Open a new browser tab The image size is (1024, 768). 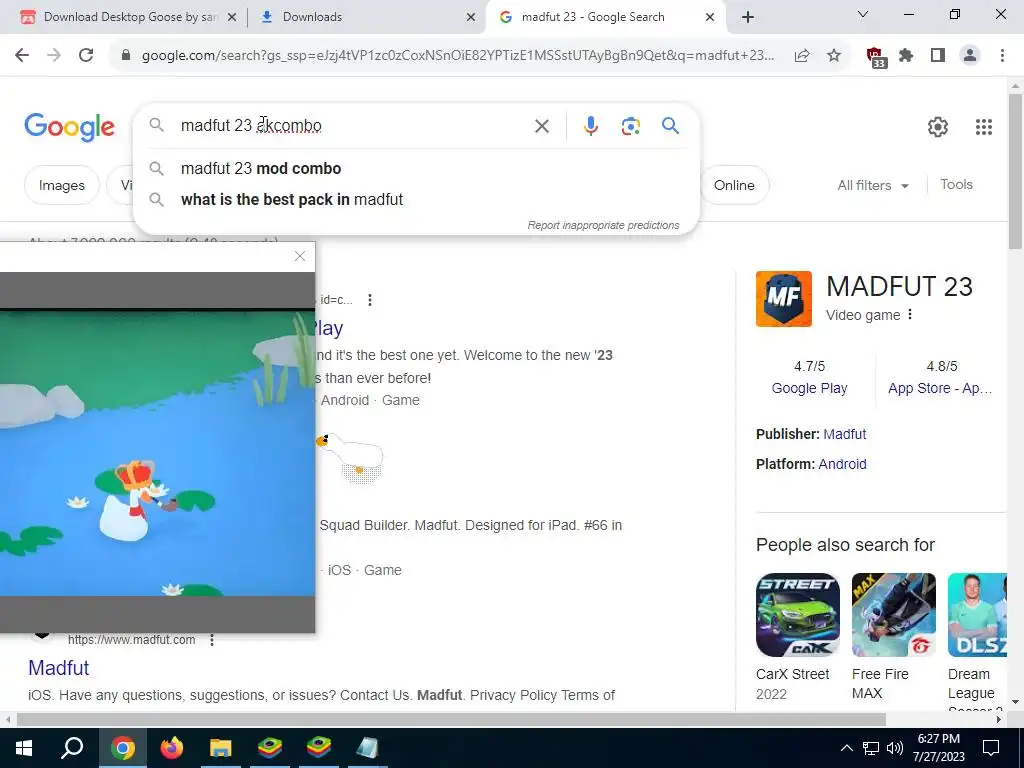(x=748, y=18)
